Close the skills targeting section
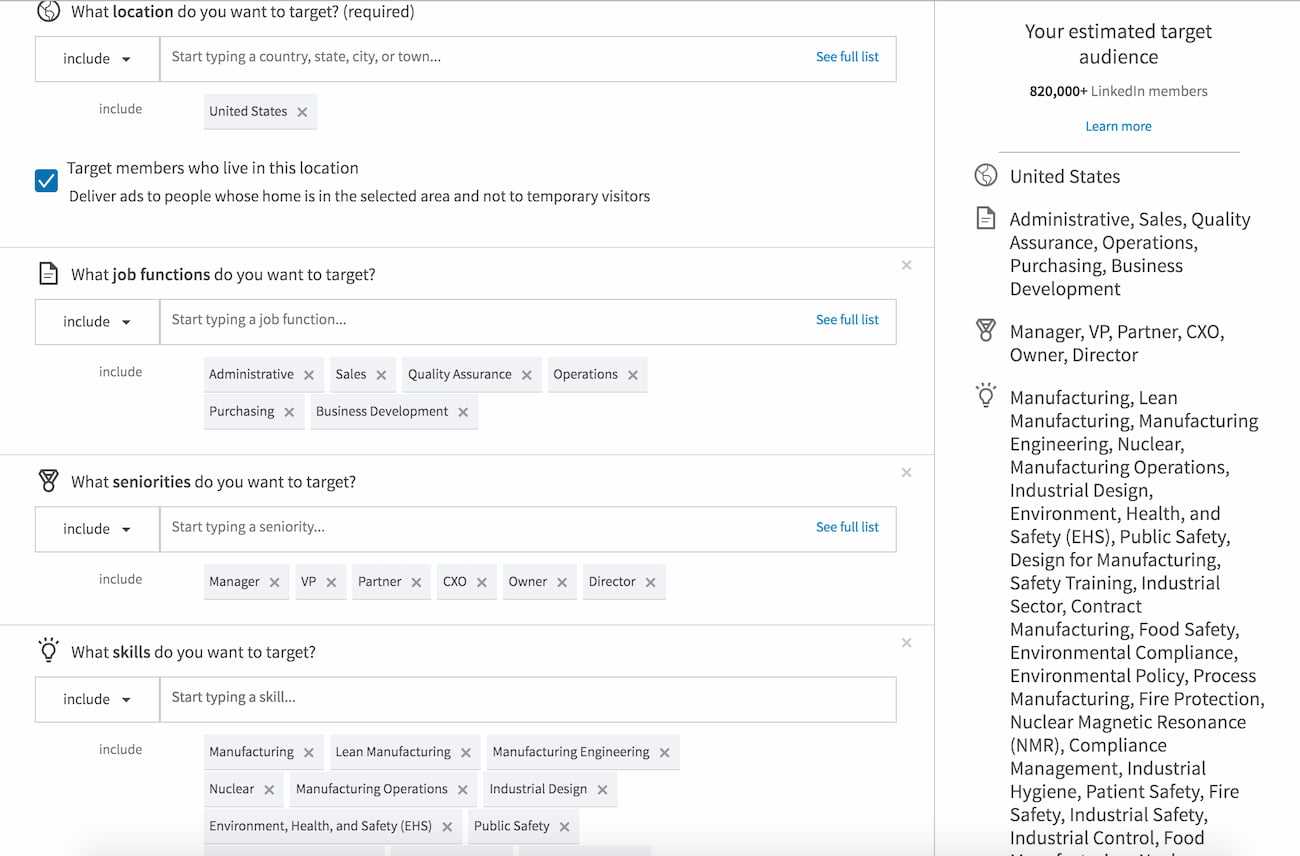The image size is (1300, 856). 906,642
